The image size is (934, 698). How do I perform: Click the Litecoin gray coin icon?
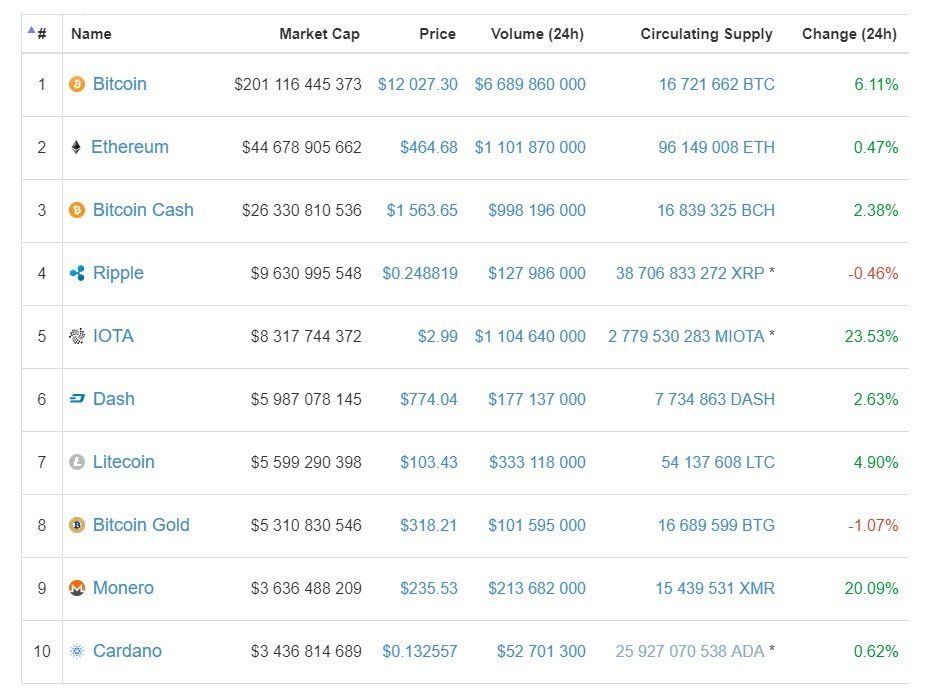pyautogui.click(x=77, y=463)
